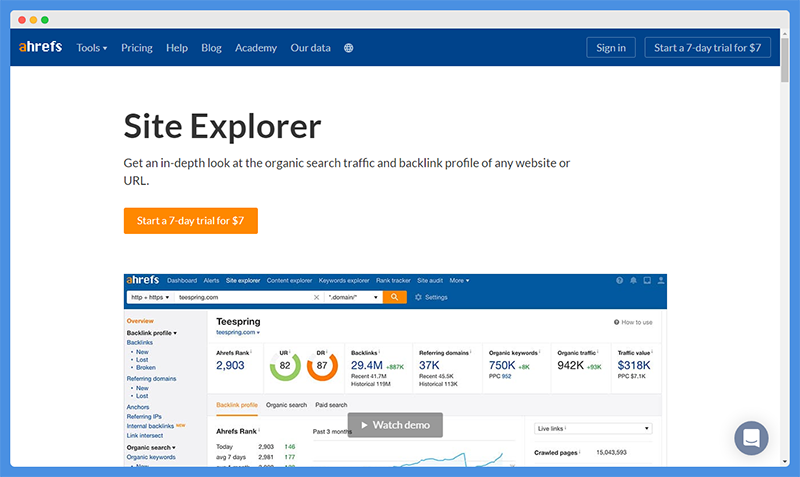Click the Settings gear icon in demo
The width and height of the screenshot is (800, 477).
click(x=418, y=297)
